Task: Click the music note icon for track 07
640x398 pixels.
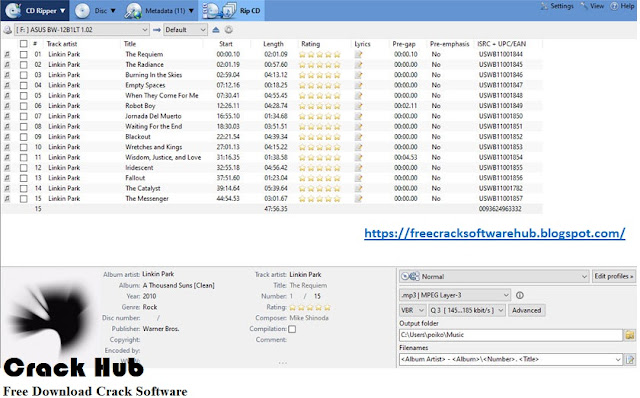Action: tap(7, 116)
